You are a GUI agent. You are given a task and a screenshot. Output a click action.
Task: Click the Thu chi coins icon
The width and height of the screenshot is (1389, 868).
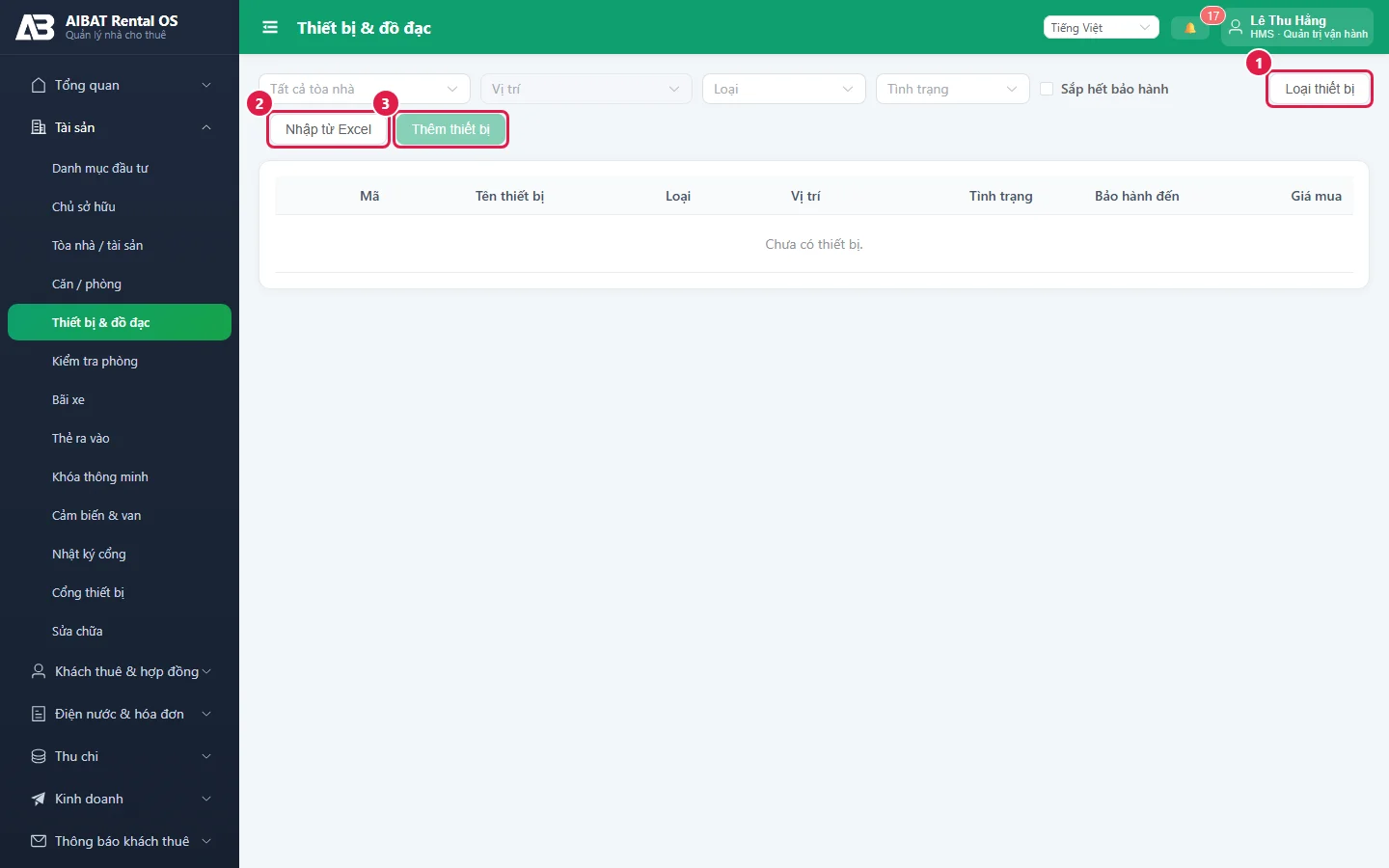pos(39,756)
